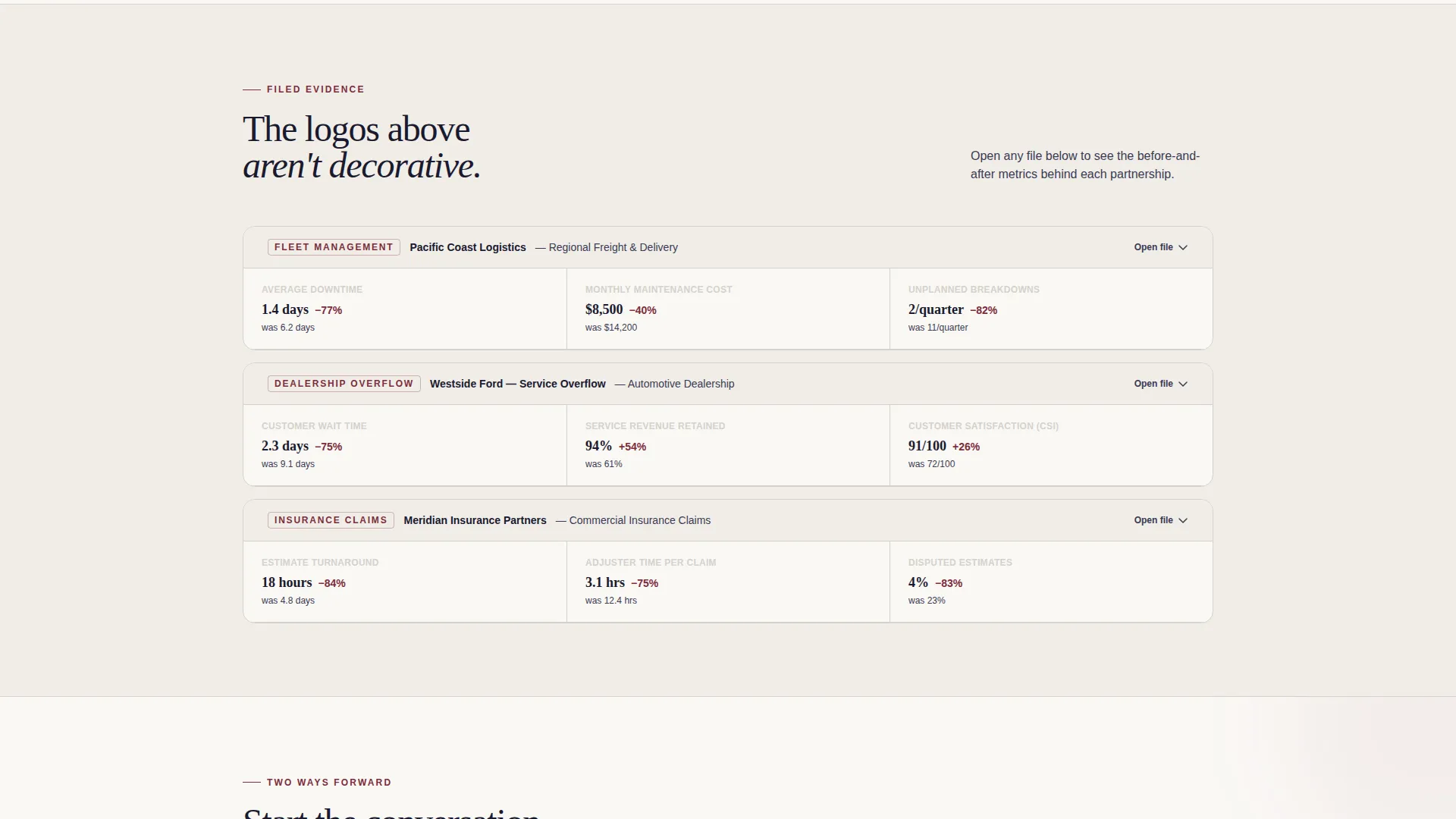Click the Estimate Turnaround metric cell

tap(405, 582)
